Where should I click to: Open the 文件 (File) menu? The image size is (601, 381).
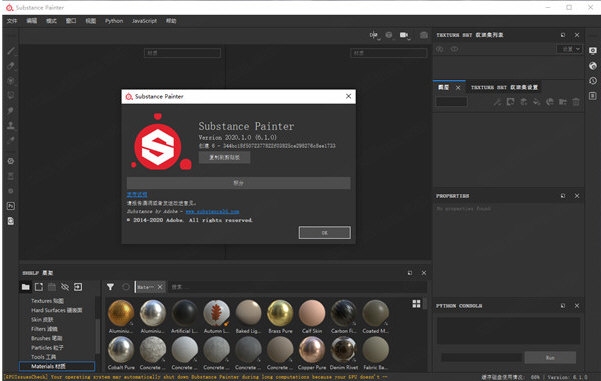point(12,21)
